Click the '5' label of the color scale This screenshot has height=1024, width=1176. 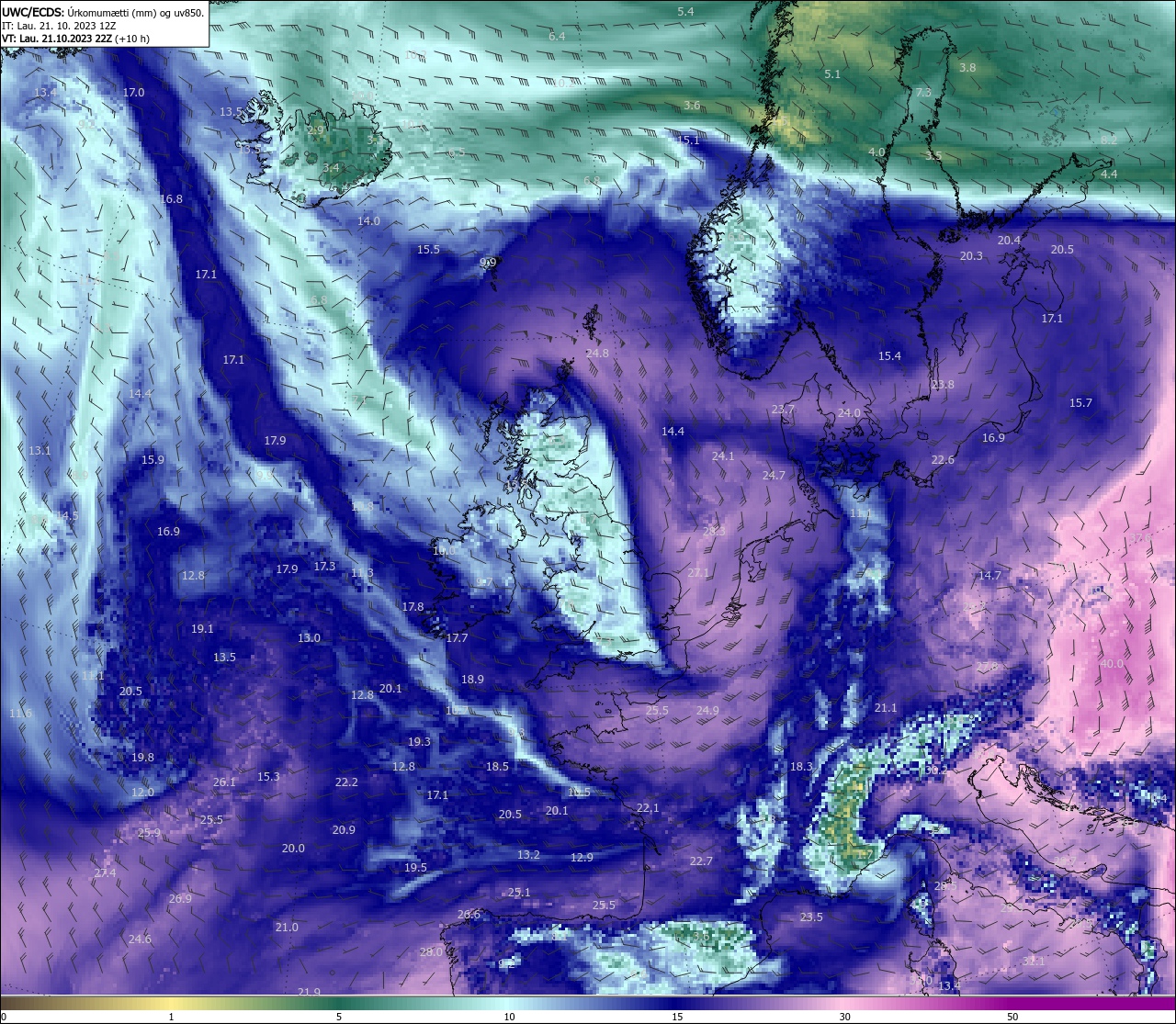[339, 1017]
